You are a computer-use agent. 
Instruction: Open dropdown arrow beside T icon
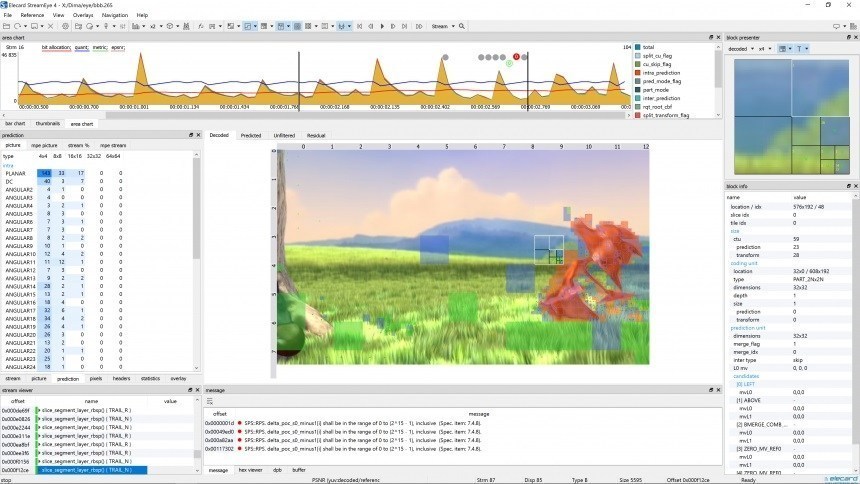807,49
